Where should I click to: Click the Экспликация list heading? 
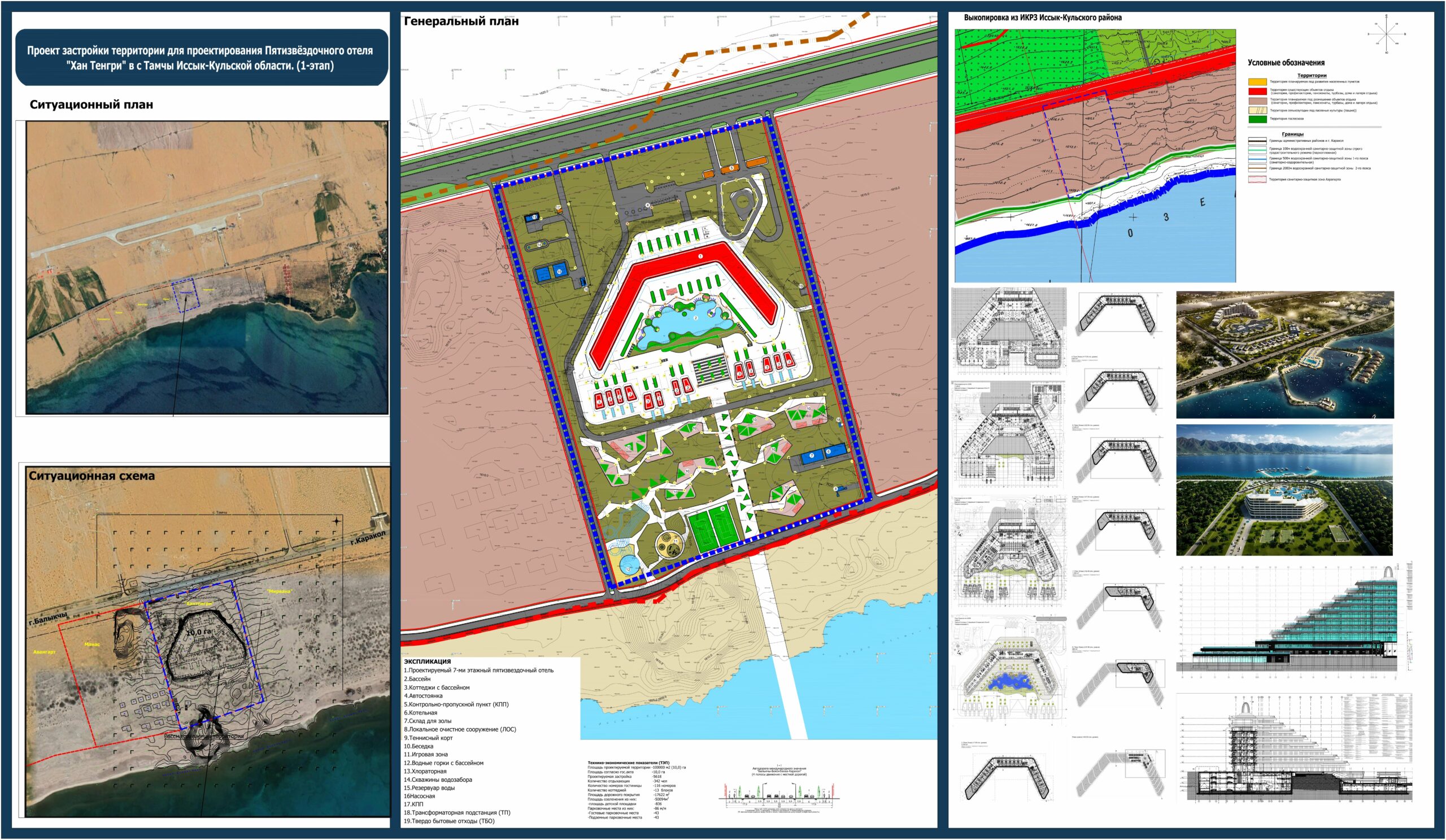click(x=427, y=661)
